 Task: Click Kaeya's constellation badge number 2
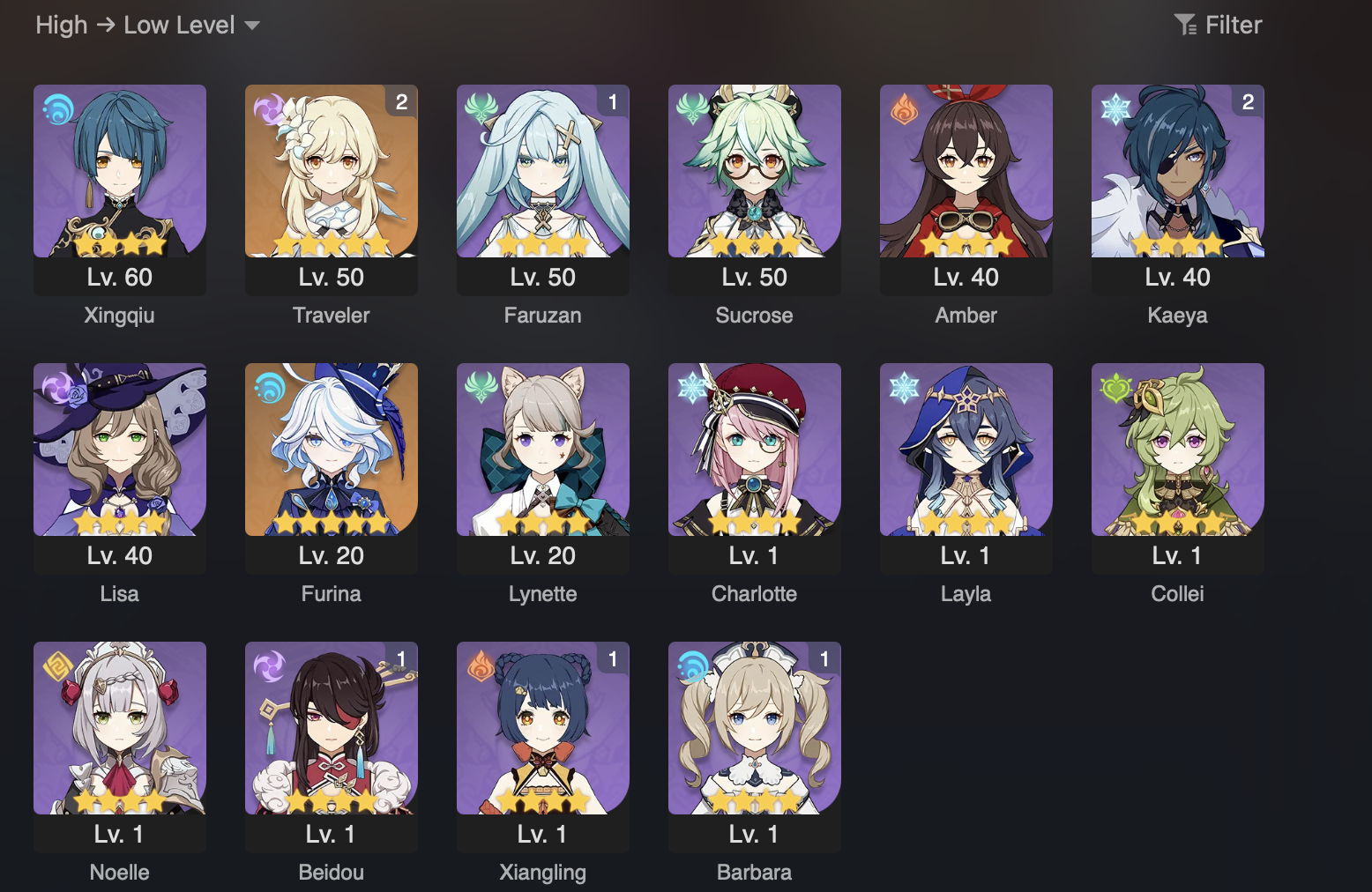pos(1248,102)
